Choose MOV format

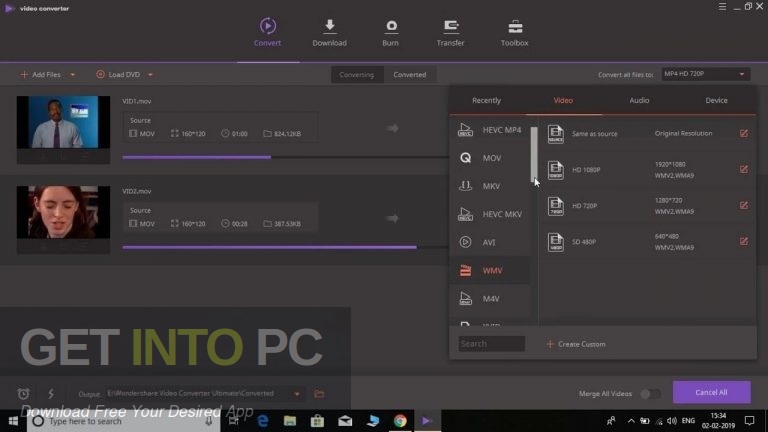490,158
